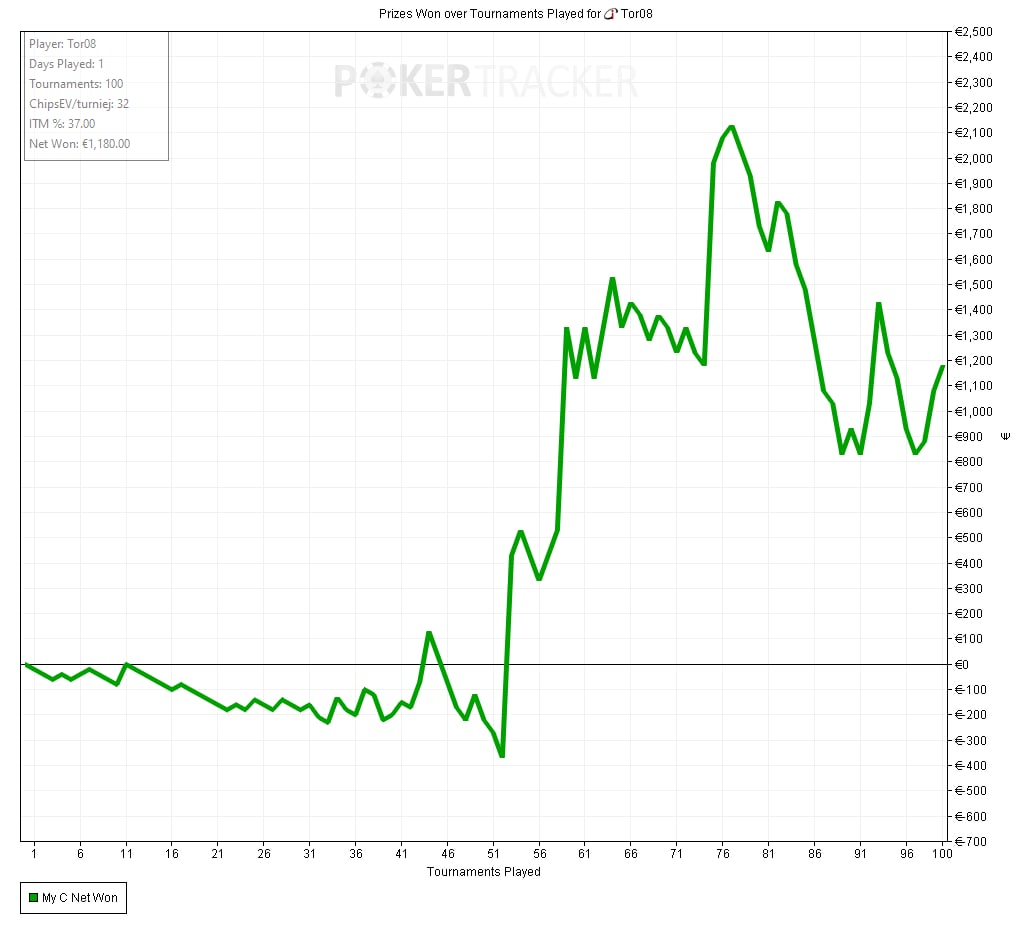Click the €-700 y-axis tick label
The width and height of the screenshot is (1028, 926).
972,841
